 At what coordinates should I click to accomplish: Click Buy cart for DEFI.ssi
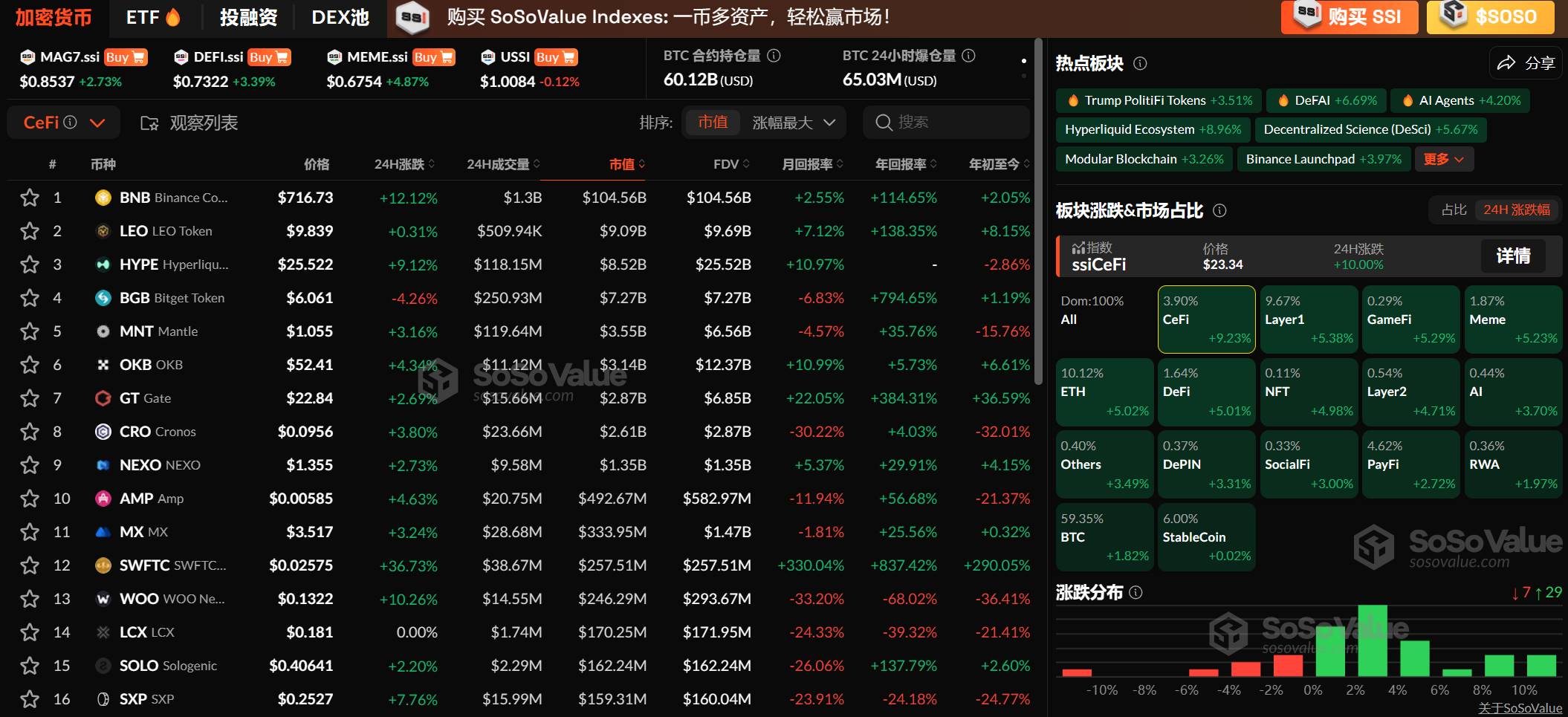(x=268, y=57)
